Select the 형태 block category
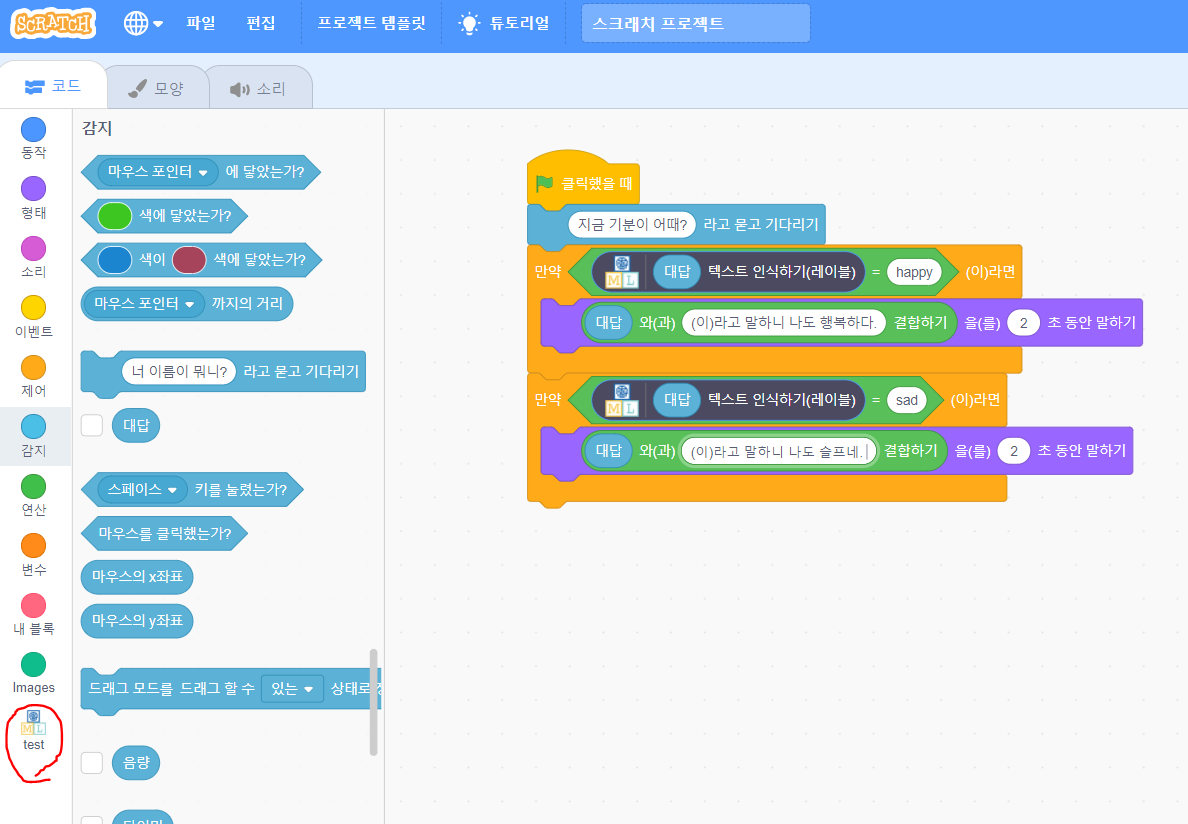 pos(33,198)
